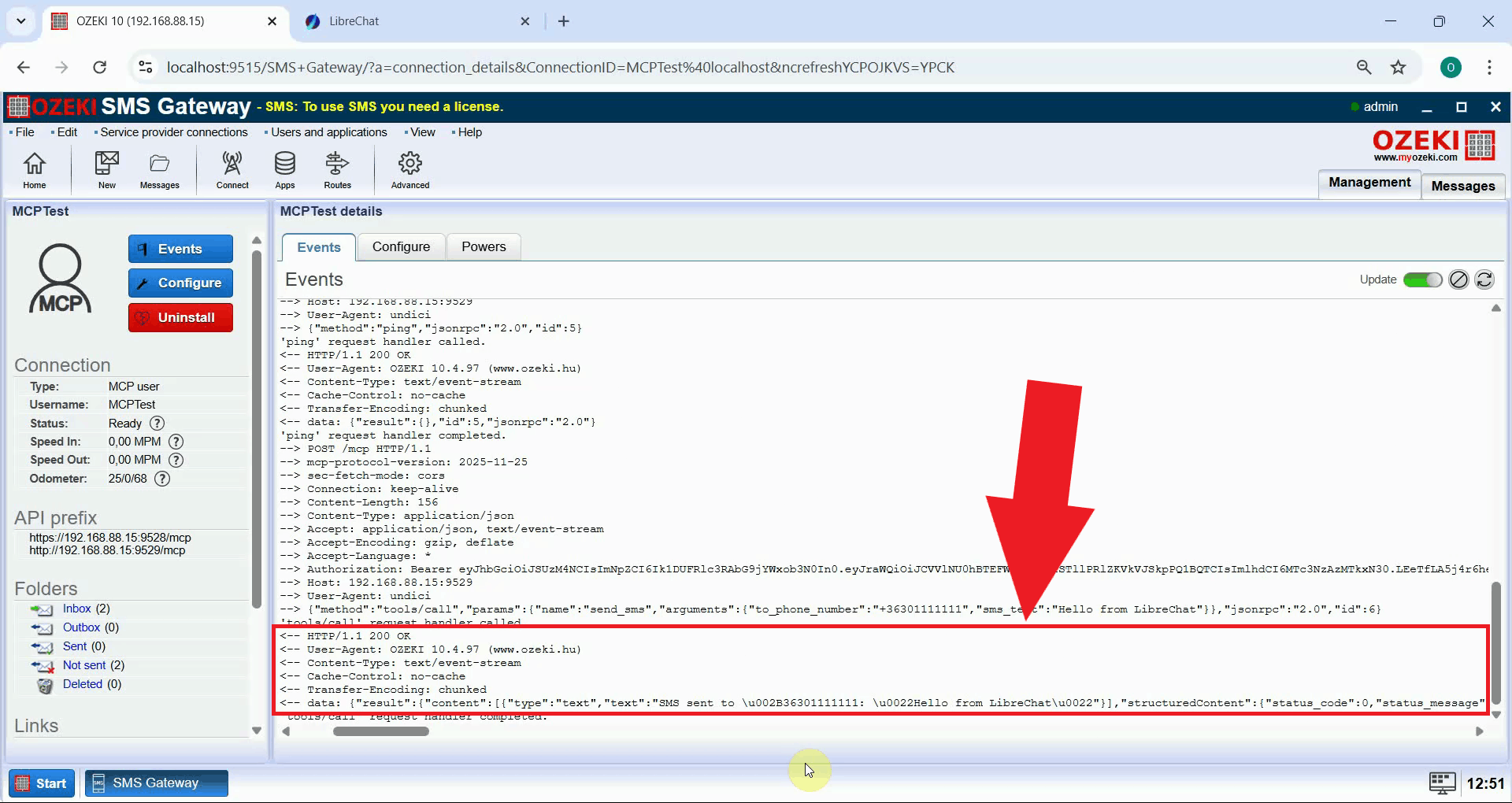Bookmark this page with the star icon
The image size is (1512, 803).
[1398, 67]
